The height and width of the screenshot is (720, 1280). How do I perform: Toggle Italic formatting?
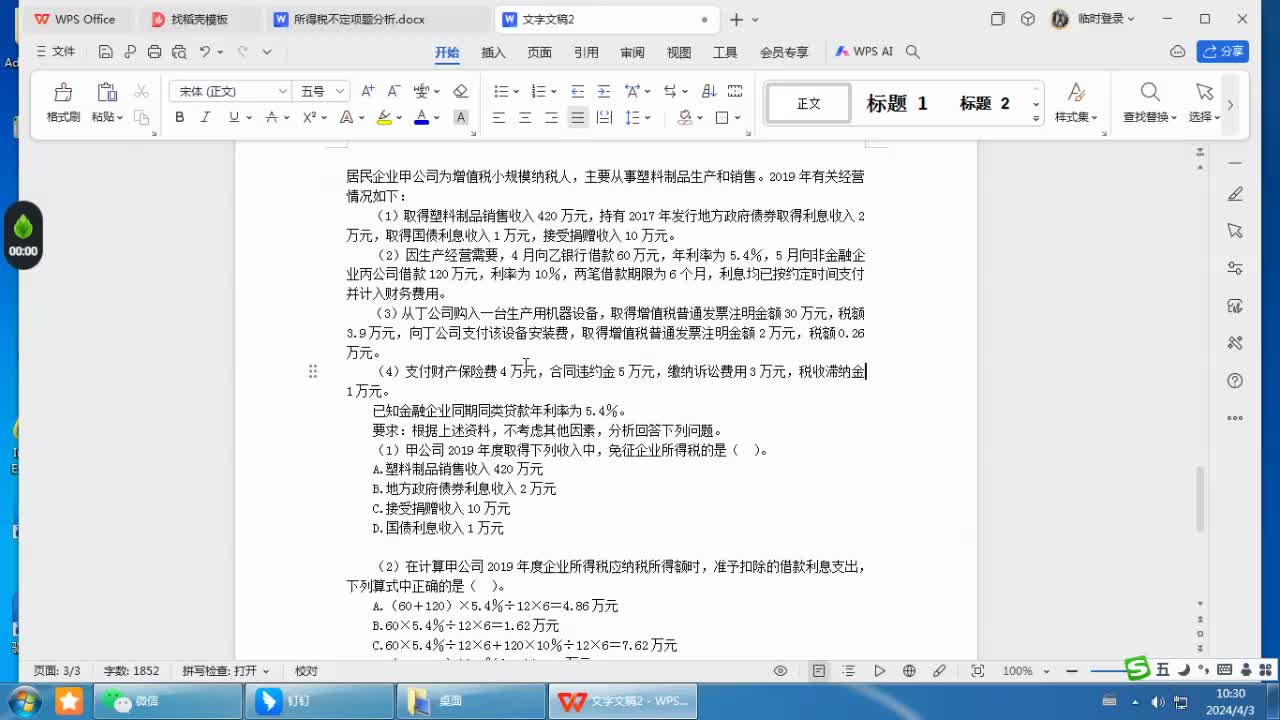coord(205,117)
